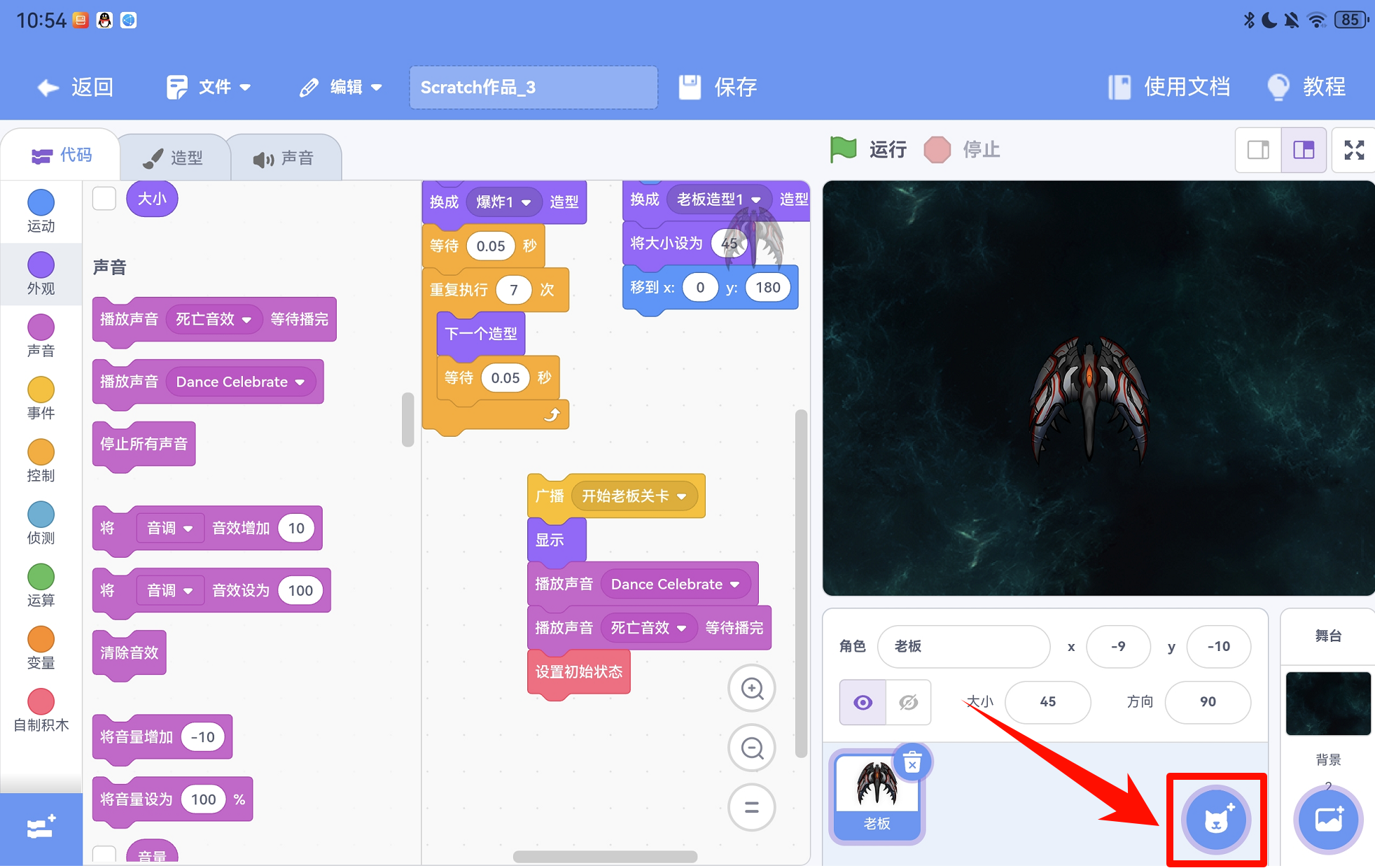Switch to the 声音 tab

(x=284, y=158)
